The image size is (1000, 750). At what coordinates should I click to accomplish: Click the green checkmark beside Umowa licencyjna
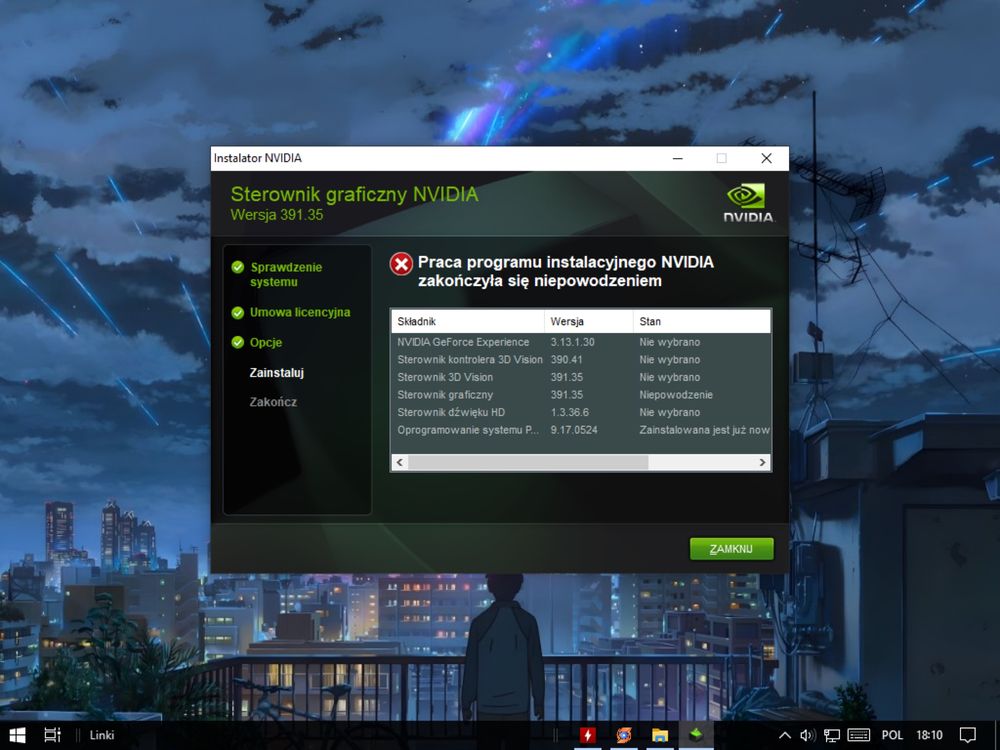(238, 312)
